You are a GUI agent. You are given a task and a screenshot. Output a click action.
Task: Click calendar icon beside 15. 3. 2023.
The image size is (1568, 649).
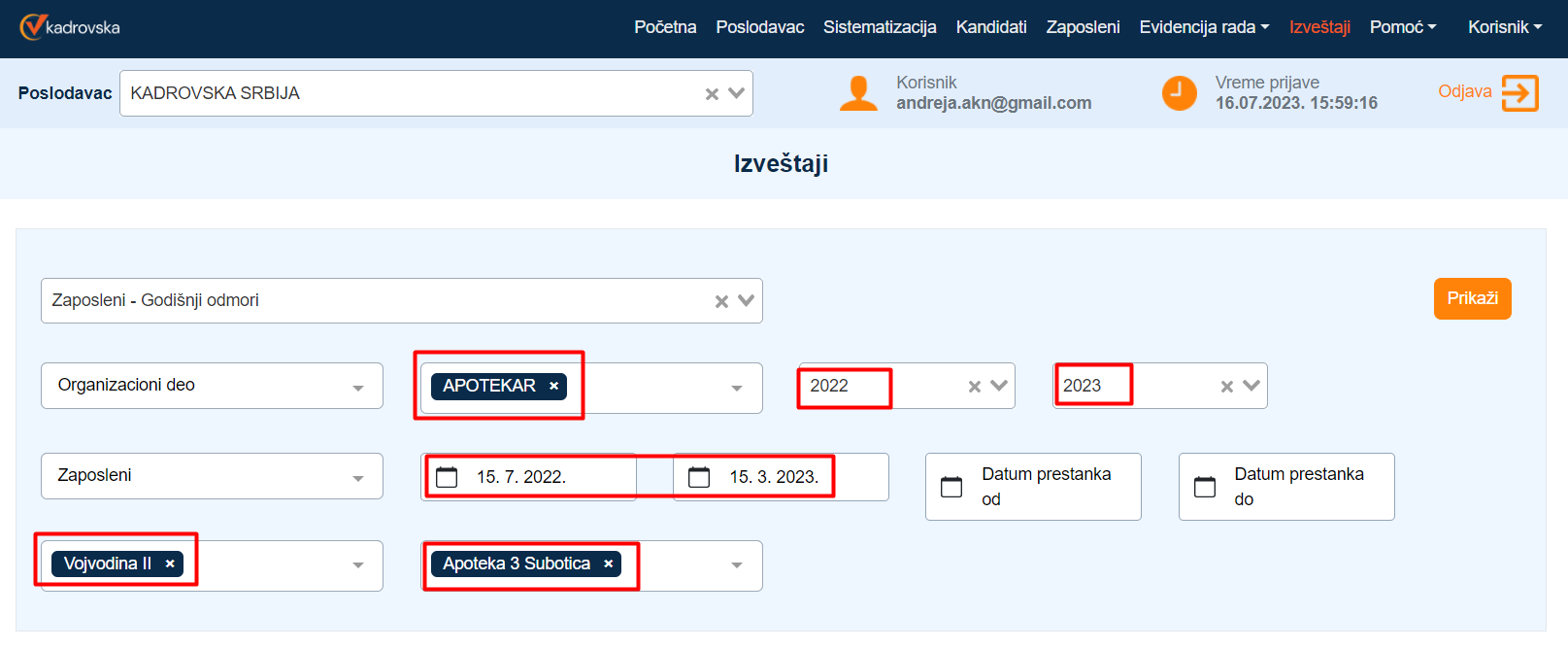(699, 477)
